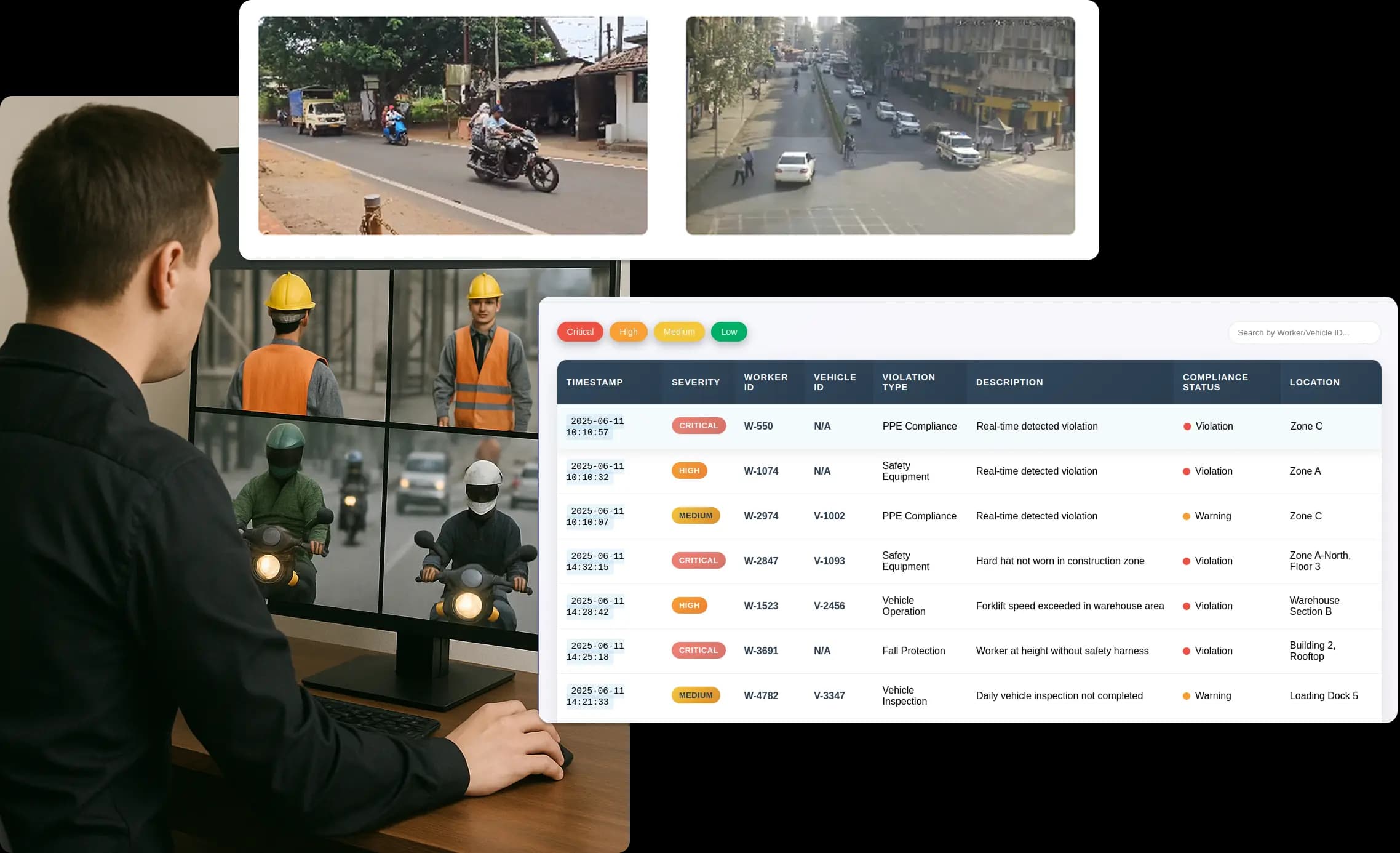The width and height of the screenshot is (1400, 853).
Task: Click location 'Building 2, Rooftop'
Action: [x=1312, y=651]
